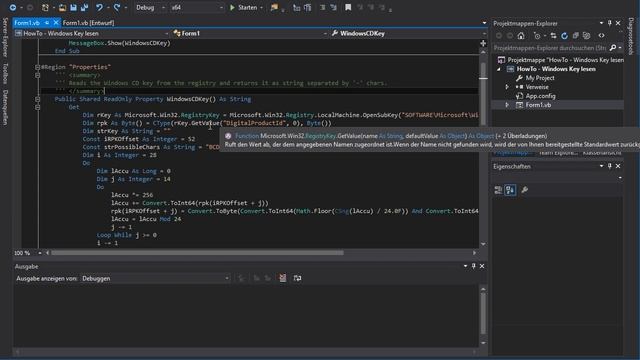Toggle the show all files icon
Image resolution: width=640 pixels, height=360 pixels.
[x=587, y=36]
